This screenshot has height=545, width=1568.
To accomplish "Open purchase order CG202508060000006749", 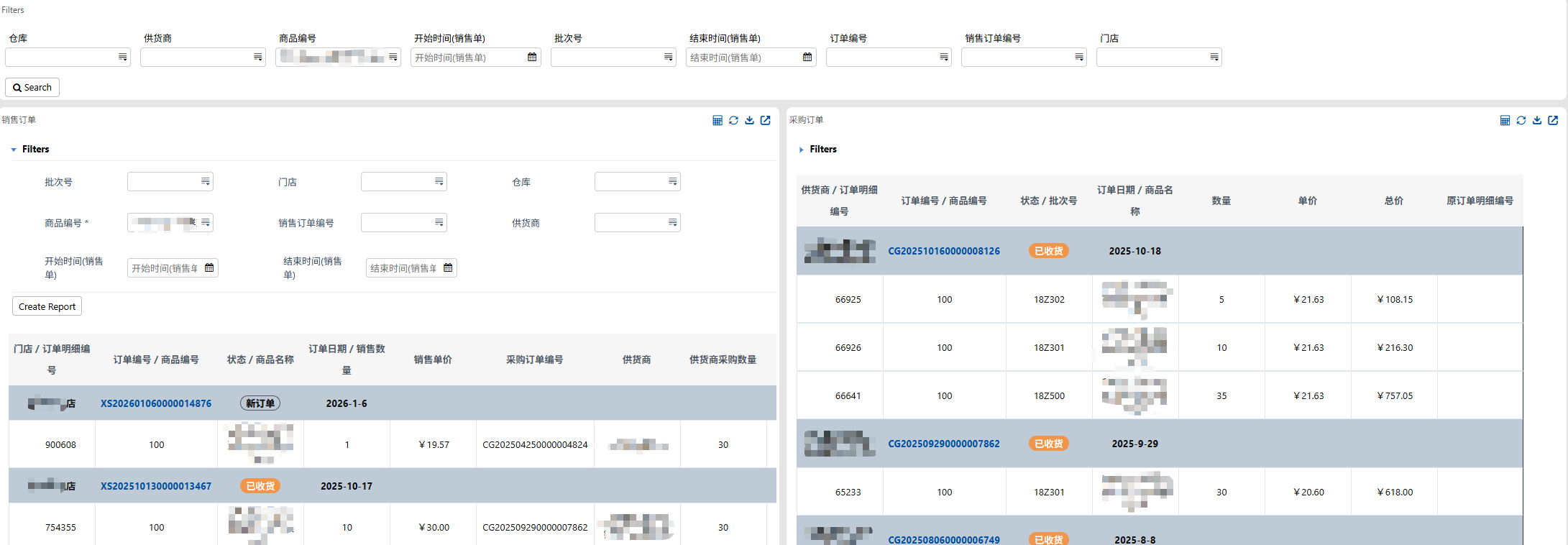I will 944,539.
